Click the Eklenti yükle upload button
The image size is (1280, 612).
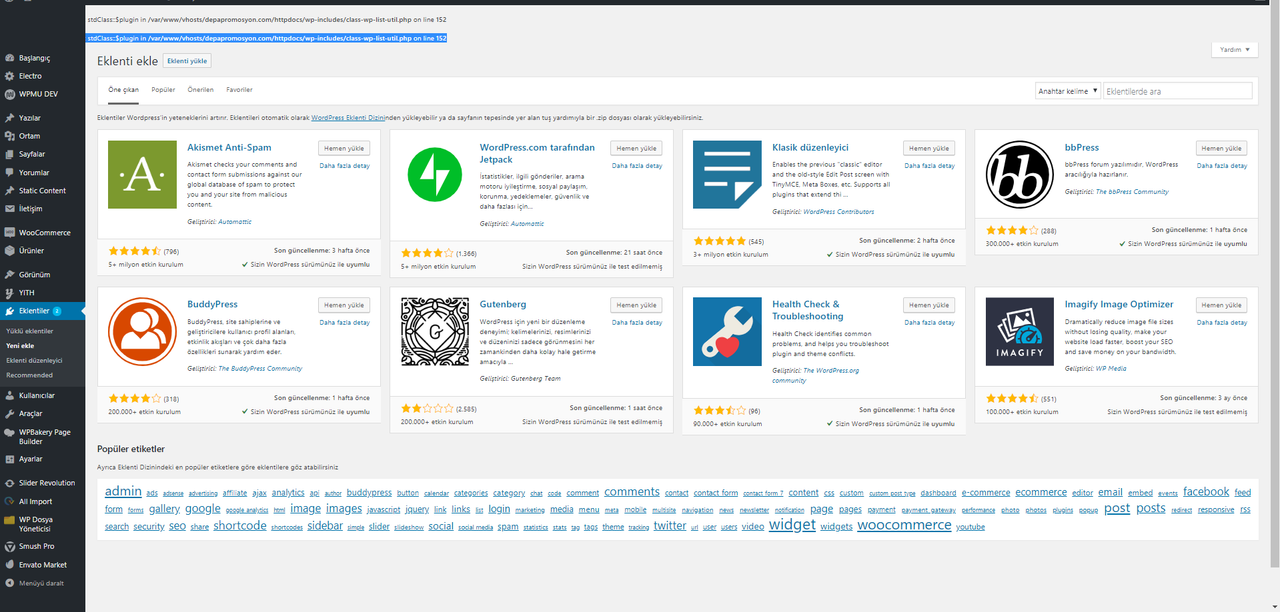187,61
